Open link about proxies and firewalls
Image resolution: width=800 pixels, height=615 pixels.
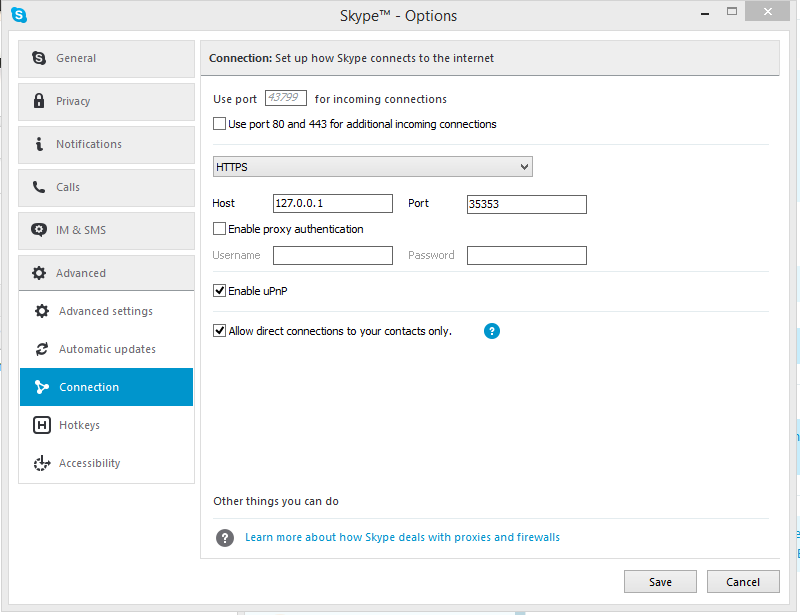pos(403,537)
